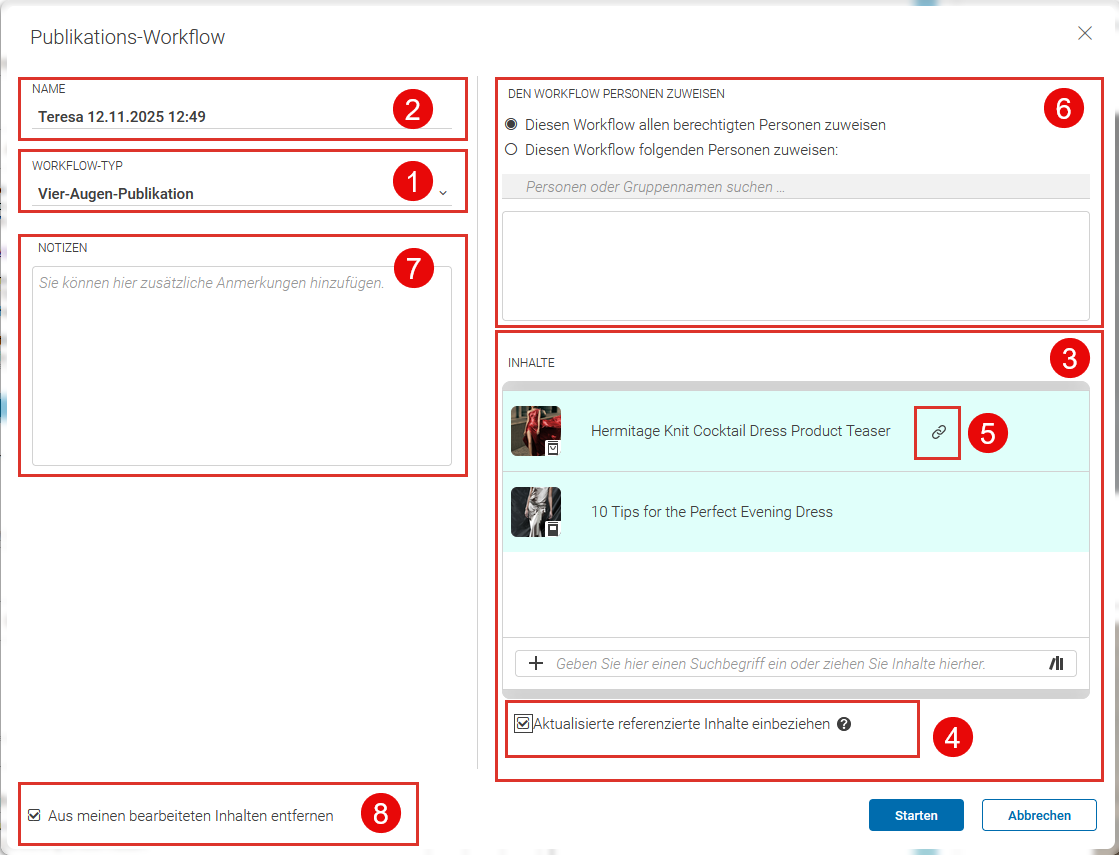Toggle 'Aus meinen bearbeiteten Inhalten entfernen' checkbox

tap(34, 815)
